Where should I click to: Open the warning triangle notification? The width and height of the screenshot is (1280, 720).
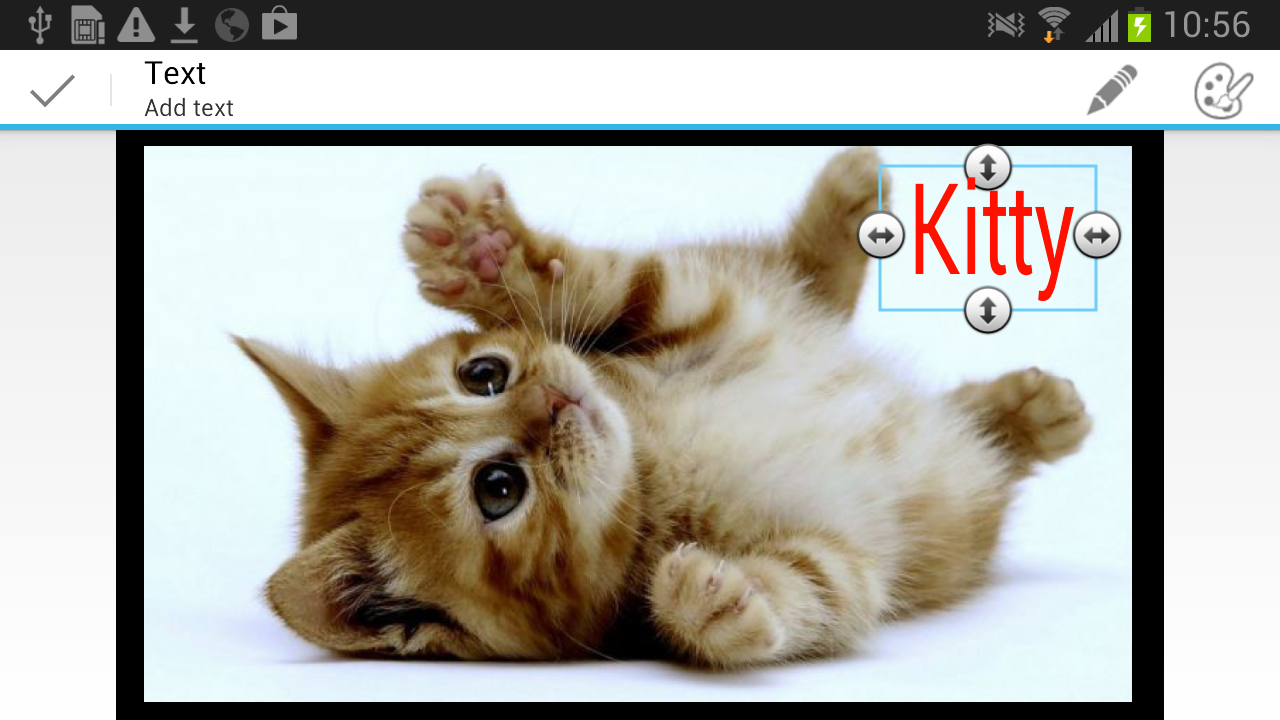pos(136,25)
